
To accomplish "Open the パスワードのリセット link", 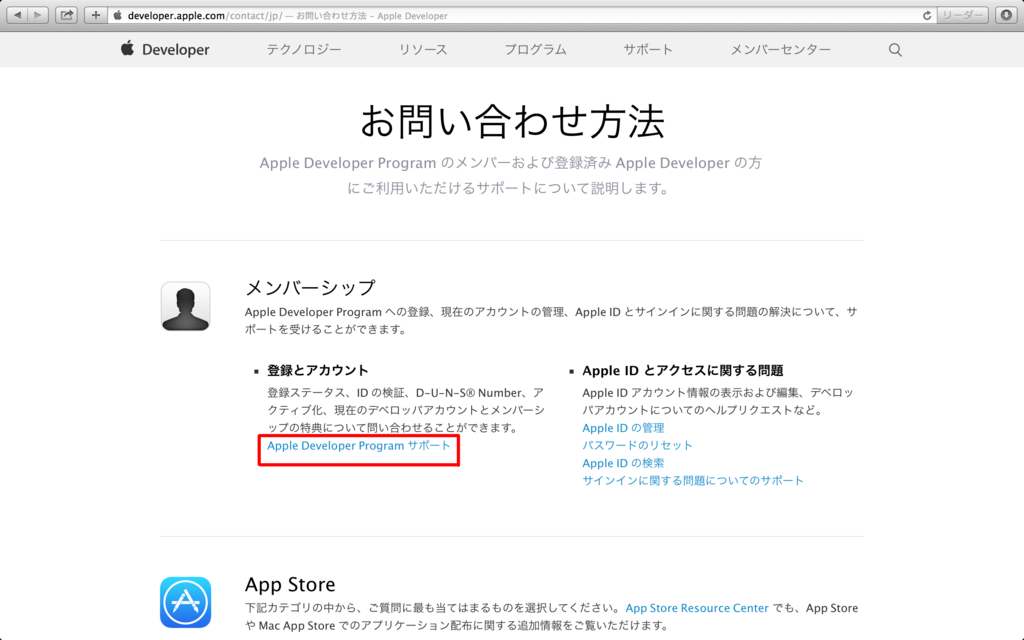I will click(x=637, y=445).
